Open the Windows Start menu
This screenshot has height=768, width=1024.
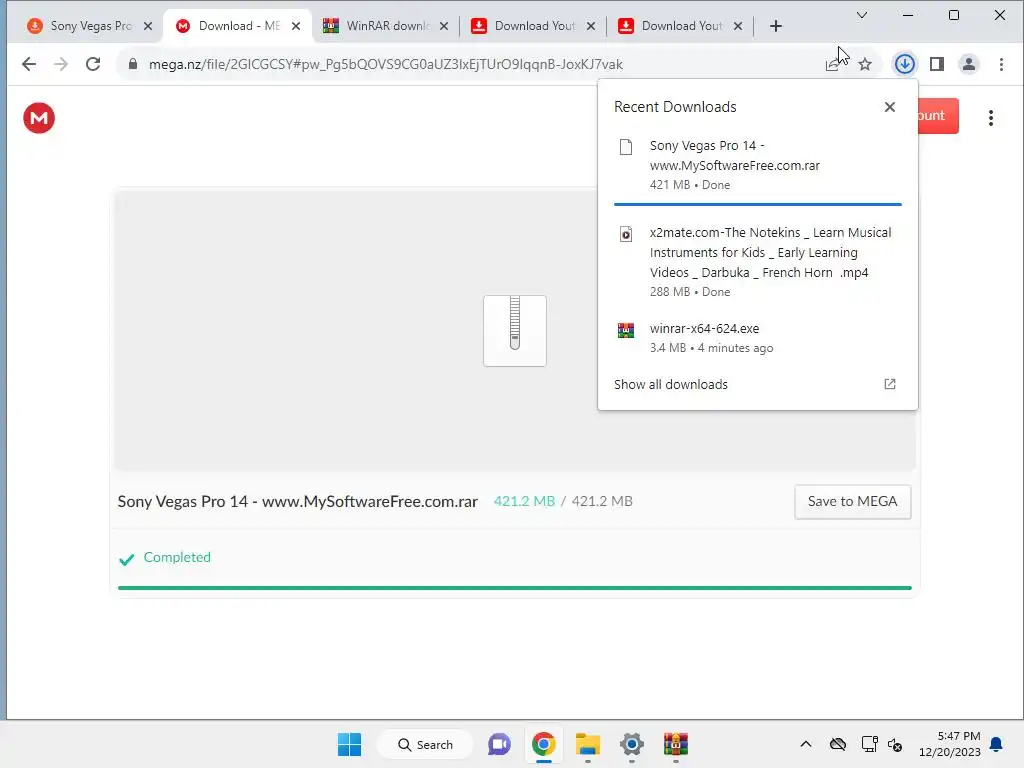[x=349, y=744]
